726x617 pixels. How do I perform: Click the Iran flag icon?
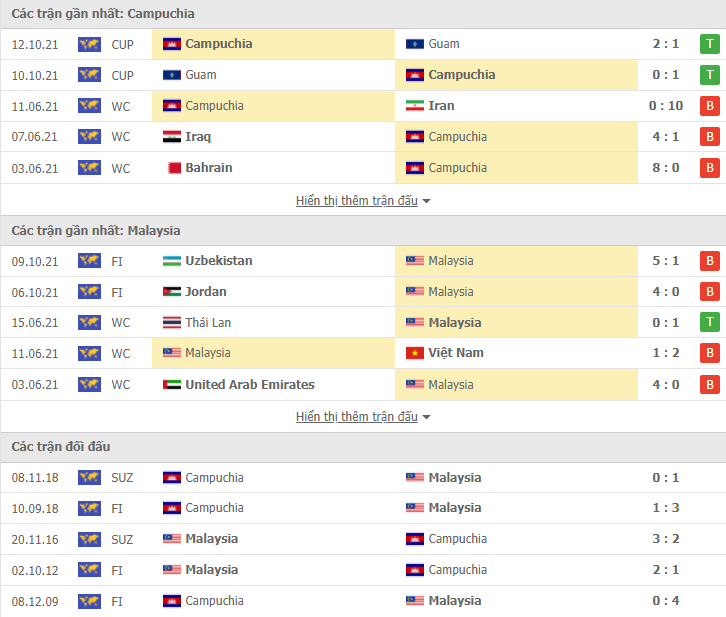click(414, 106)
